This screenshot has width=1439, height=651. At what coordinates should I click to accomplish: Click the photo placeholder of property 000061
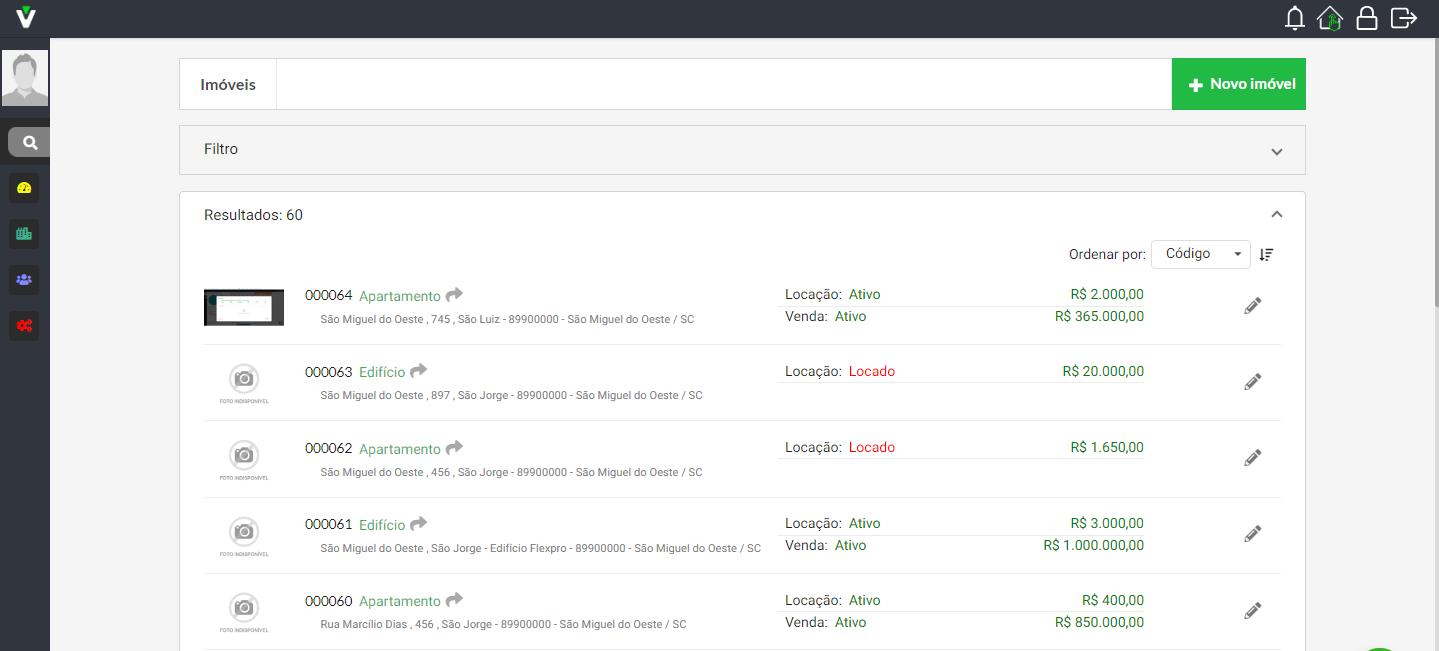pyautogui.click(x=244, y=536)
